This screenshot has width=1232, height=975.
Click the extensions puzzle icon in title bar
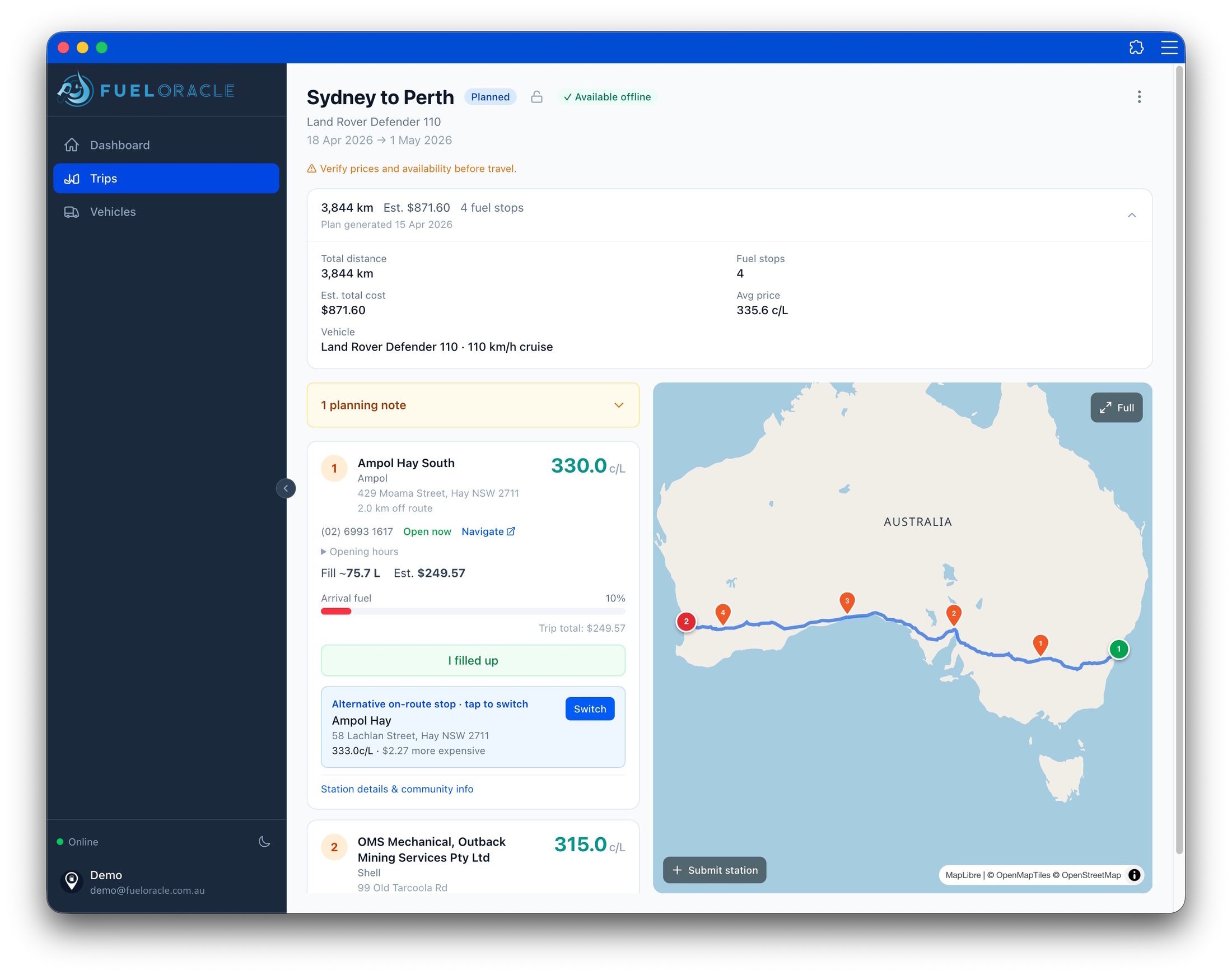(x=1136, y=48)
